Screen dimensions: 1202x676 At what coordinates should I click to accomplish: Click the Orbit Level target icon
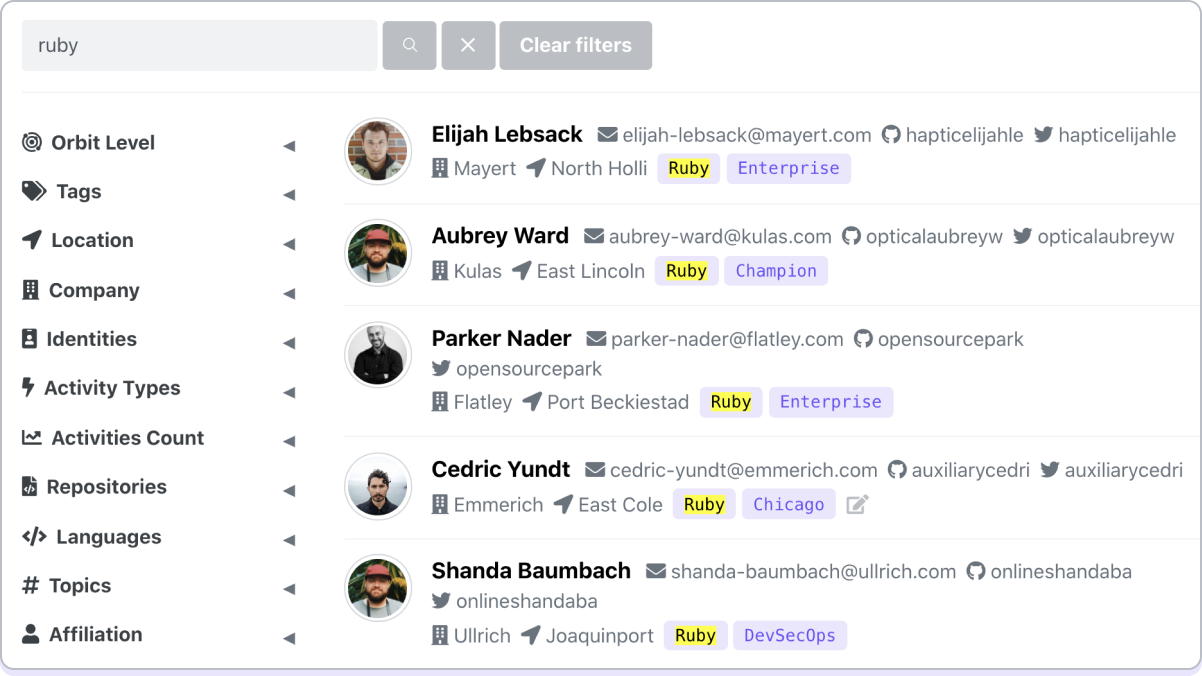(x=32, y=143)
